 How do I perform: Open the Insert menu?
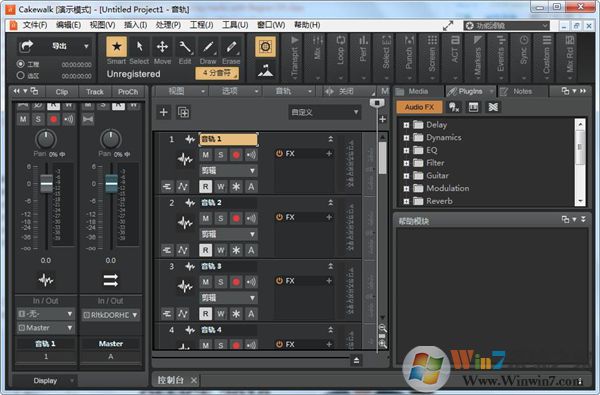tap(135, 25)
